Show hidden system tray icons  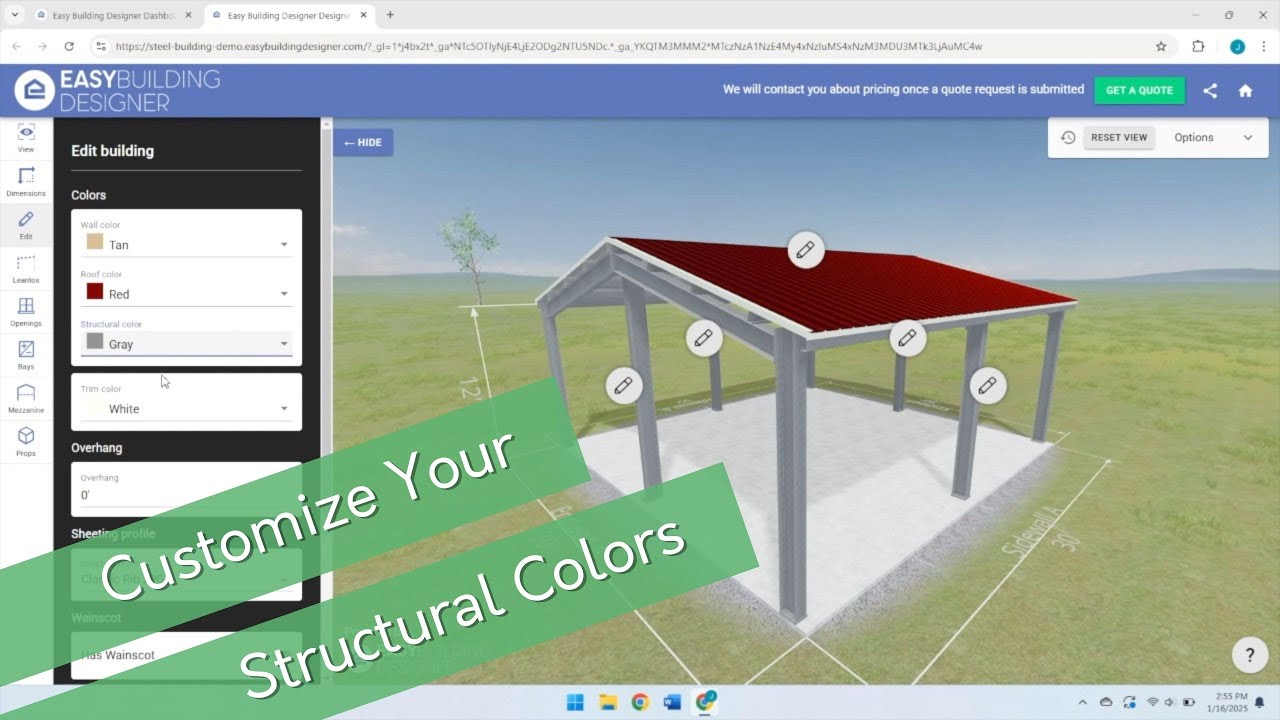[1082, 702]
